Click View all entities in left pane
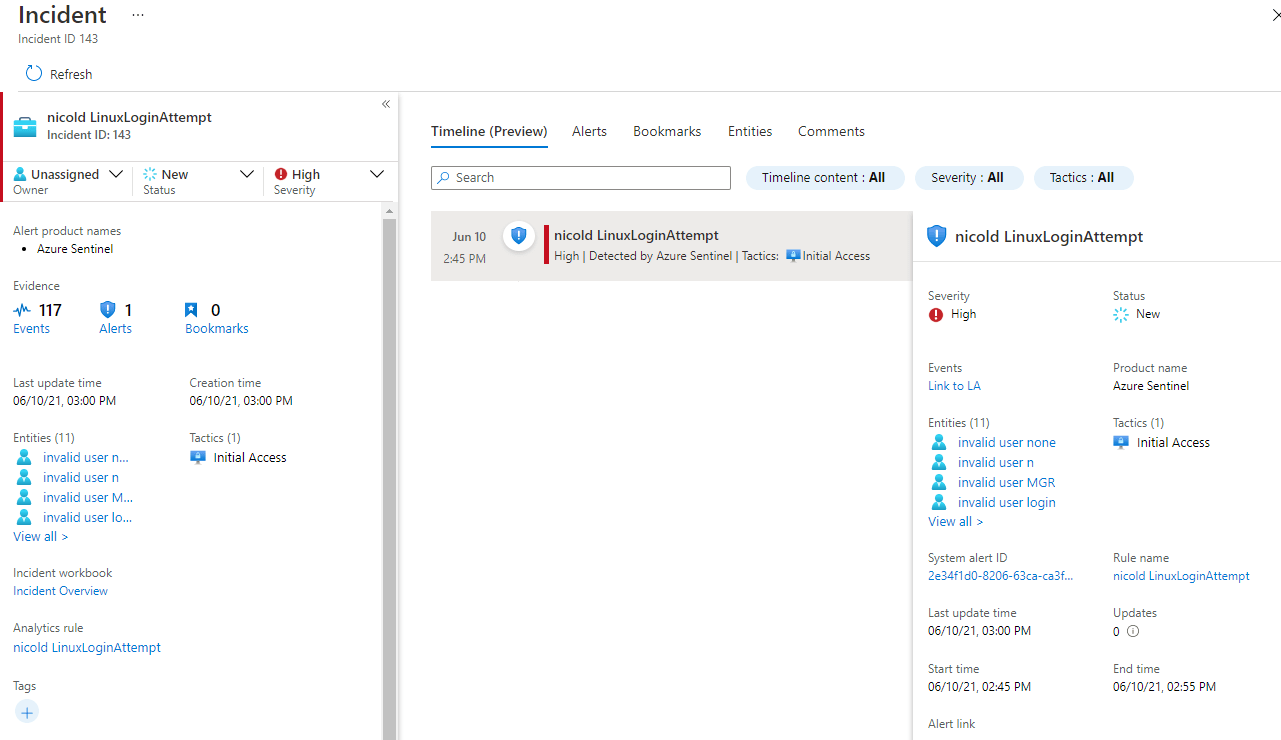Viewport: 1281px width, 740px height. [40, 537]
